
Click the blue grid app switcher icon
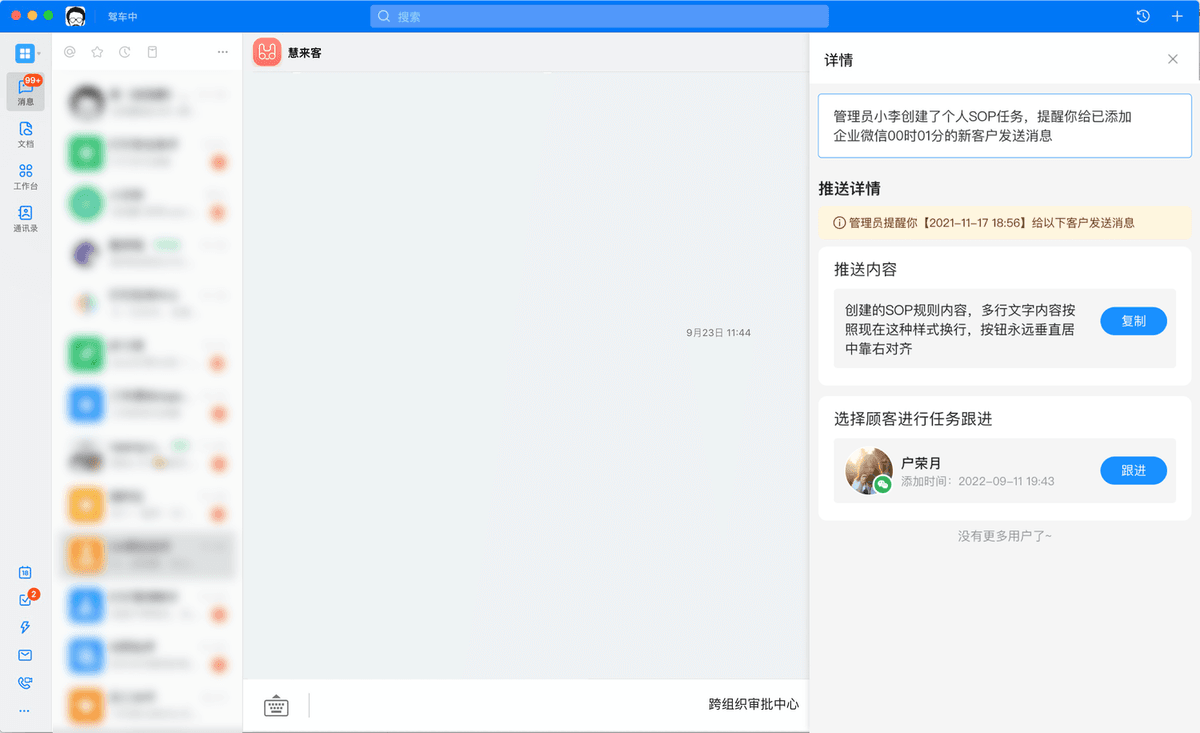24,53
